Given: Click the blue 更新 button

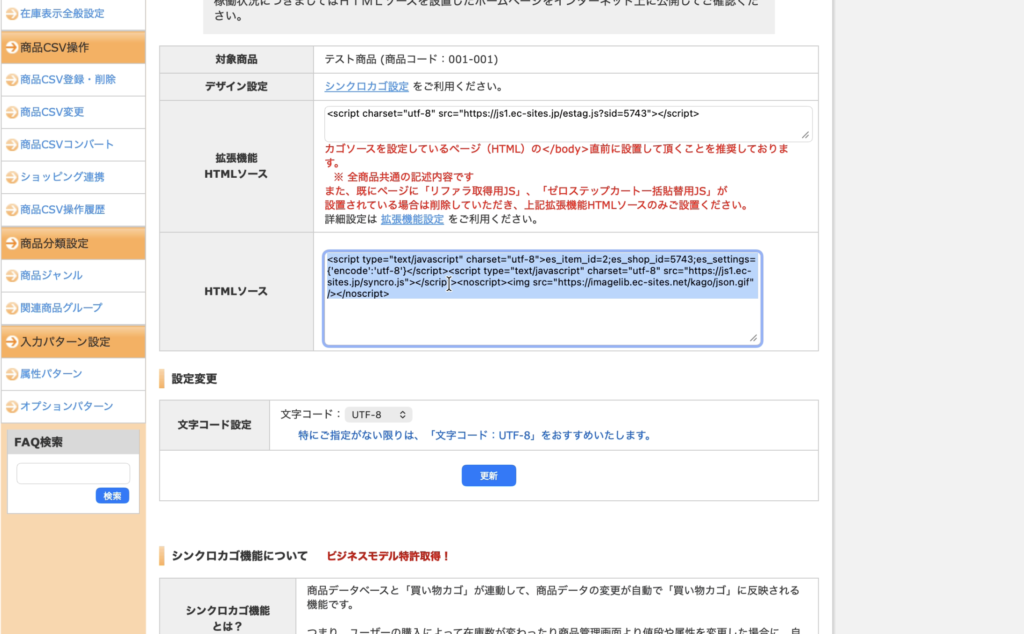Looking at the screenshot, I should pos(488,475).
